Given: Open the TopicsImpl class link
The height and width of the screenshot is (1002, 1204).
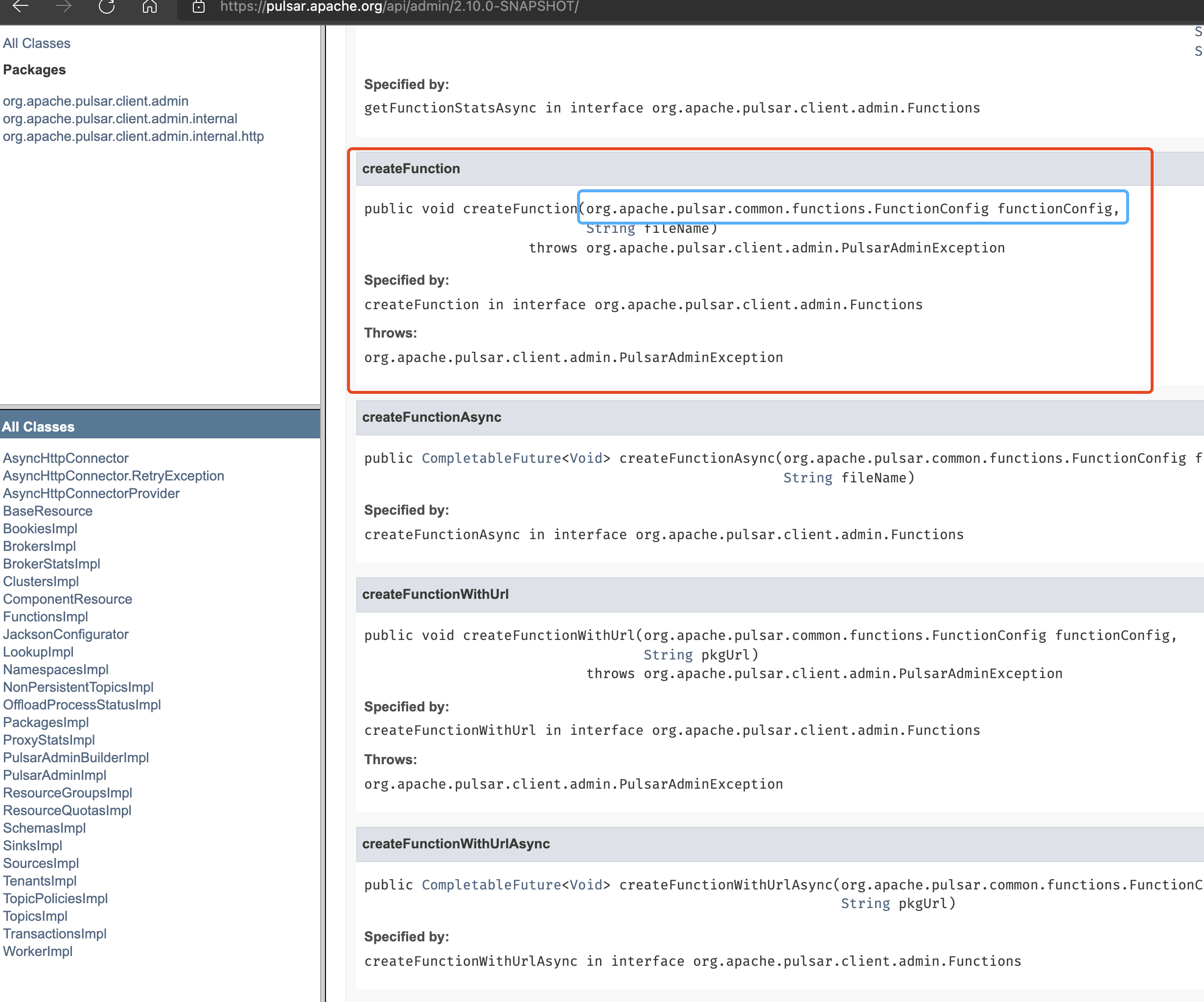Looking at the screenshot, I should [x=35, y=916].
